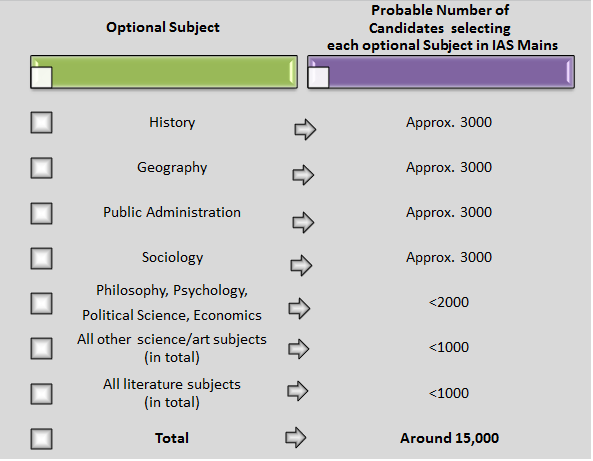The width and height of the screenshot is (593, 461).
Task: Toggle the Public Administration checkbox
Action: [41, 213]
